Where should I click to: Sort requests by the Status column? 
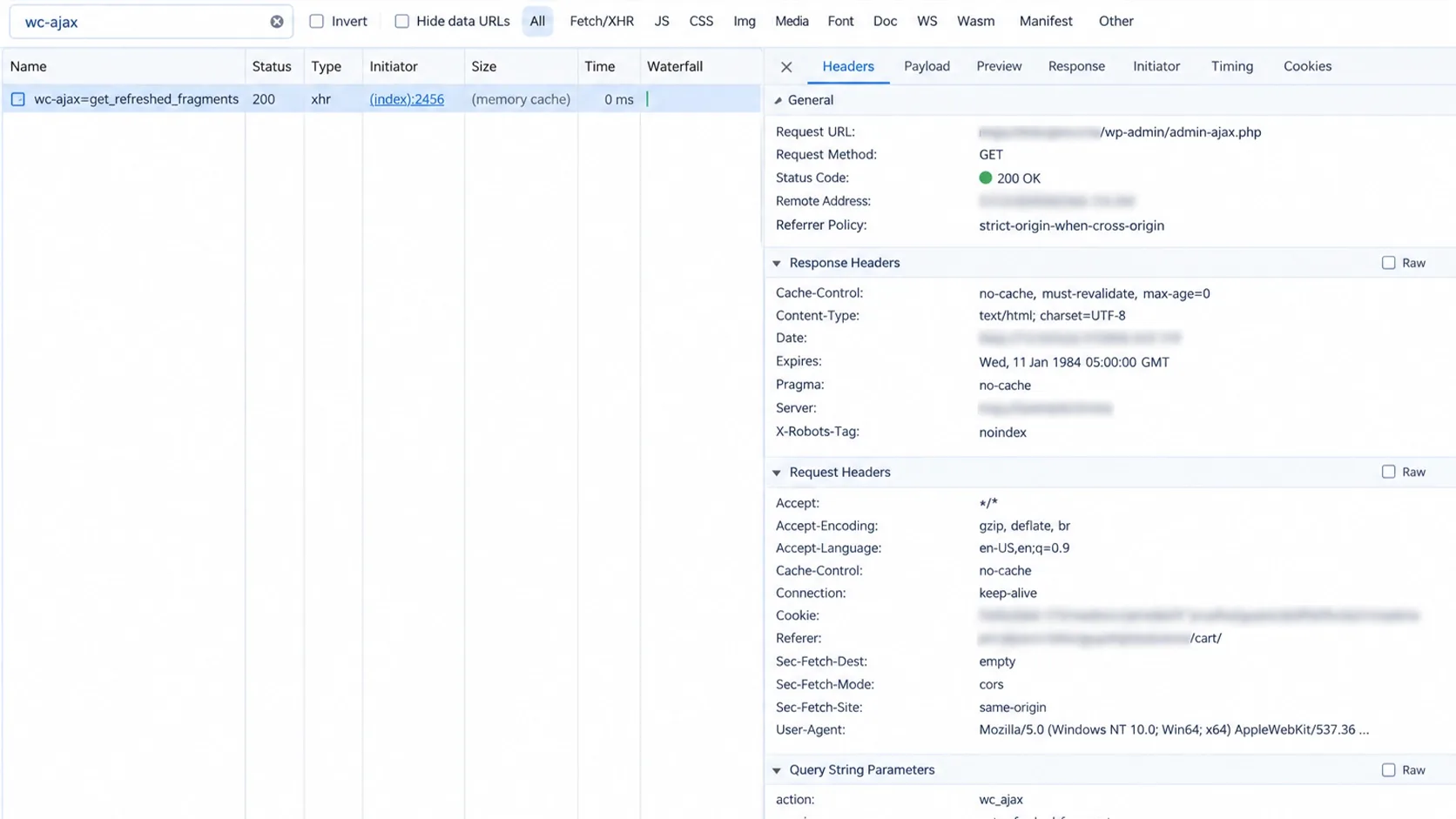point(274,66)
